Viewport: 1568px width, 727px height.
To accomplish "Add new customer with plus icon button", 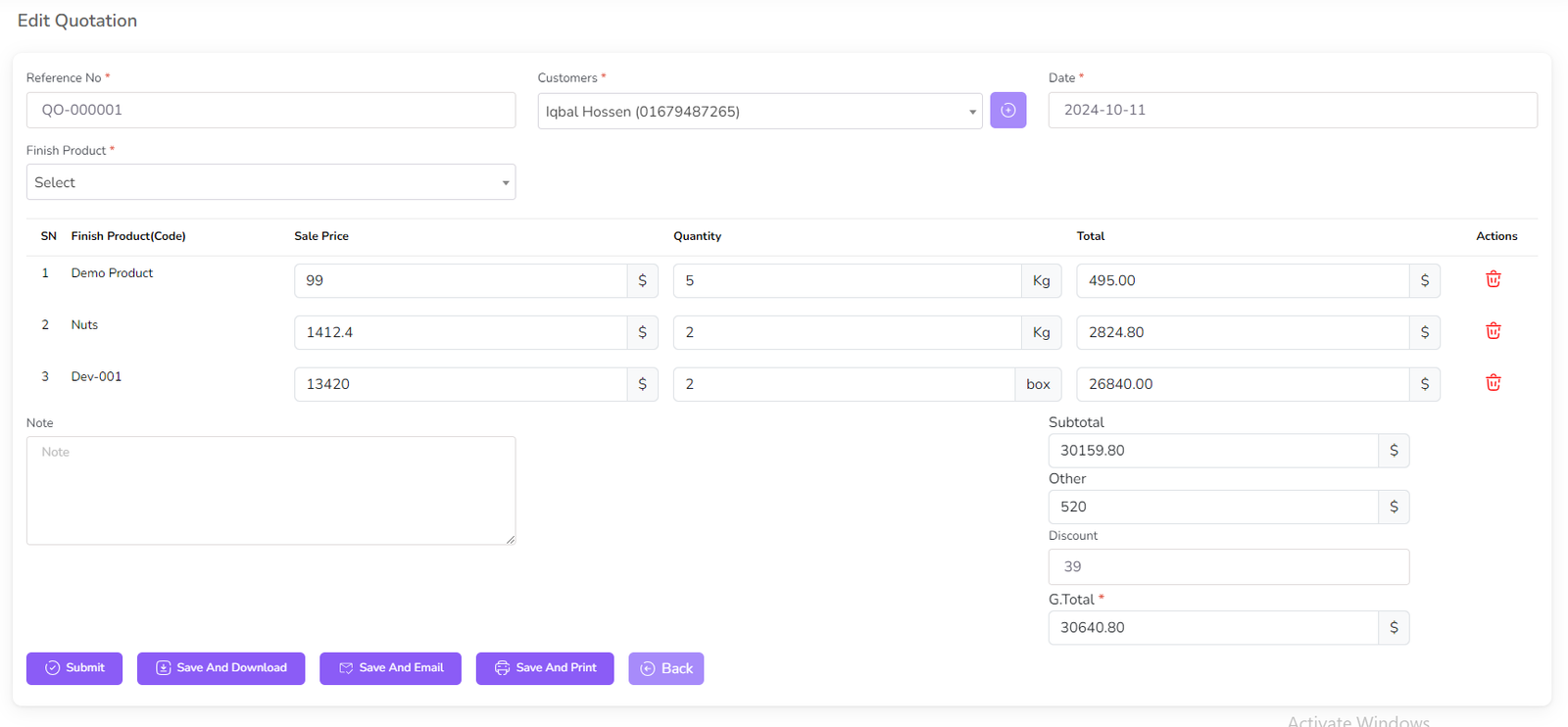I will tap(1007, 111).
